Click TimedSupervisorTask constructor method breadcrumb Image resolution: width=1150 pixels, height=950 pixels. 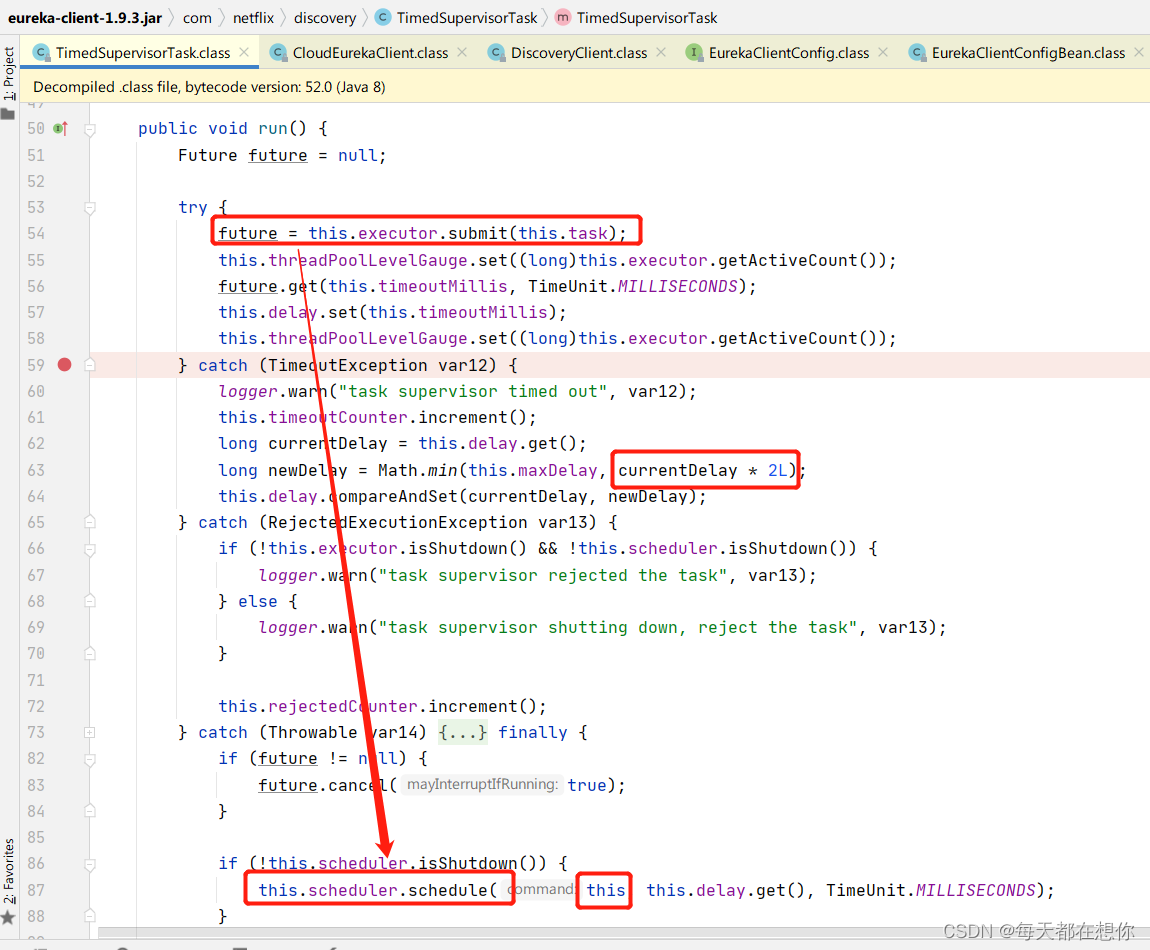(x=646, y=18)
